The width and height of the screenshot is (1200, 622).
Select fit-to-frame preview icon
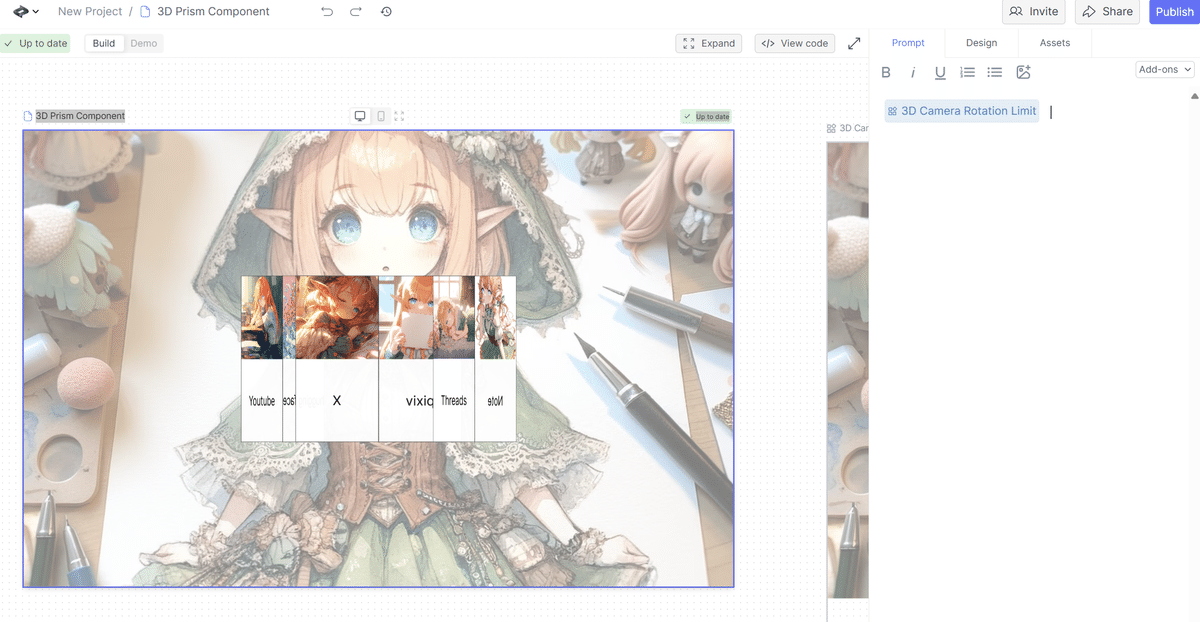399,116
